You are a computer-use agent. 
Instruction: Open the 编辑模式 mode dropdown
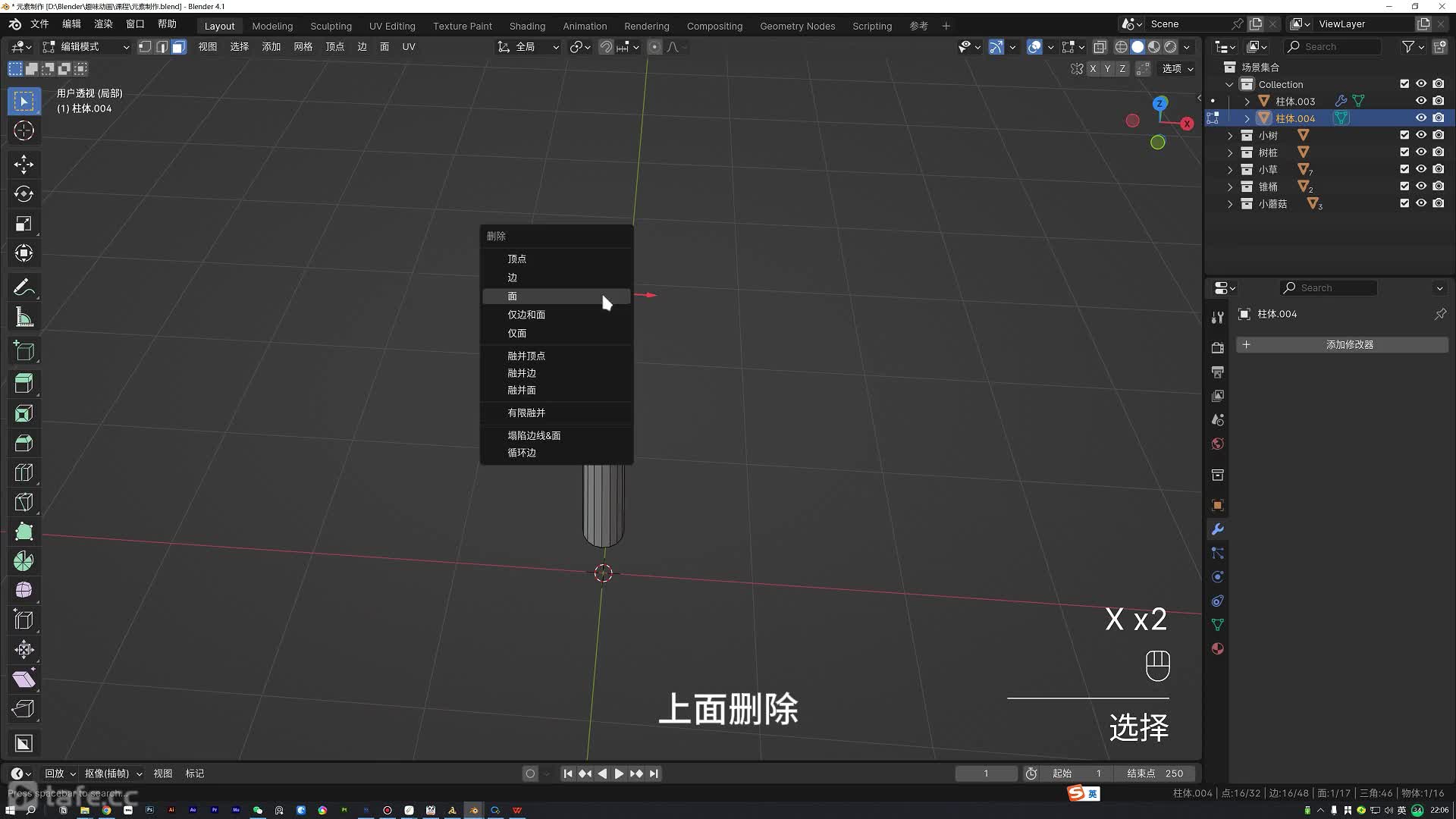click(x=86, y=47)
